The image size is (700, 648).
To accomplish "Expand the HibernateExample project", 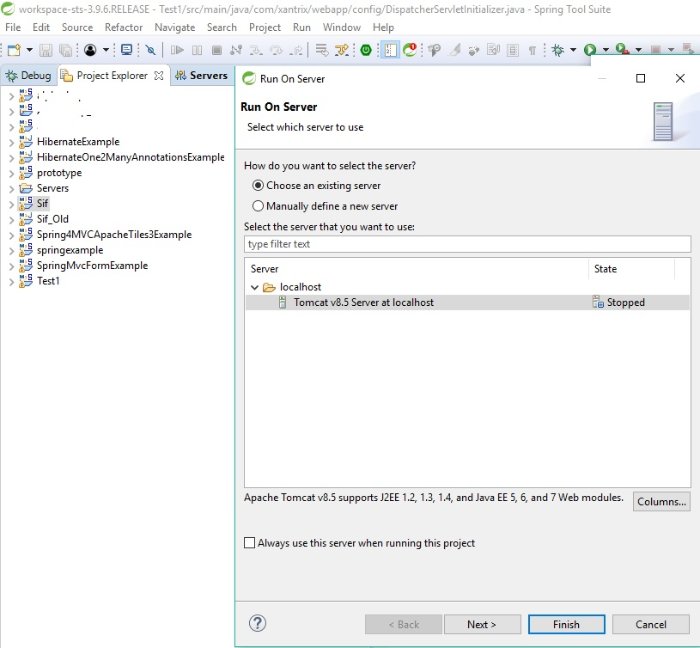I will click(12, 142).
